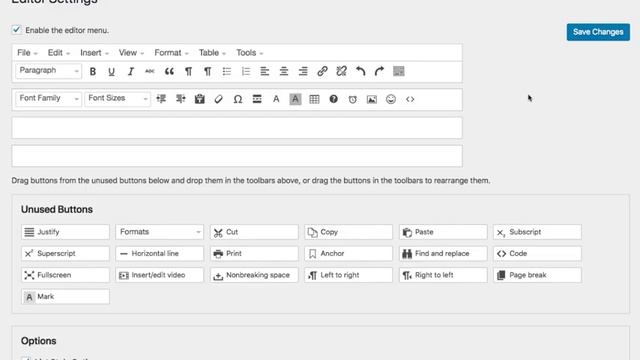Open the Tools menu
The width and height of the screenshot is (640, 360).
point(249,53)
